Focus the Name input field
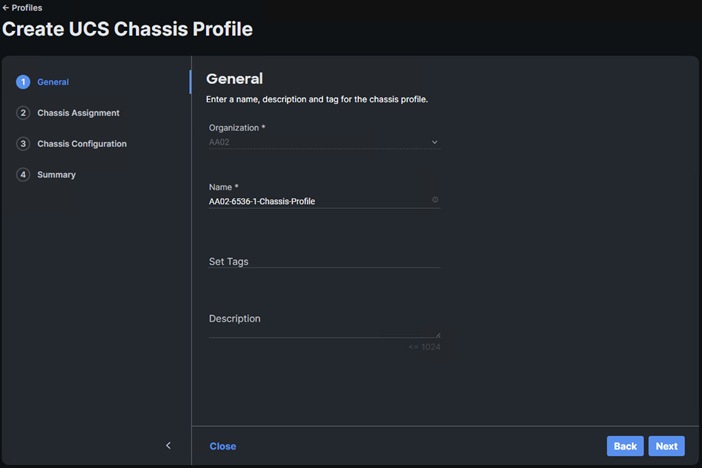Viewport: 702px width, 468px height. tap(324, 201)
